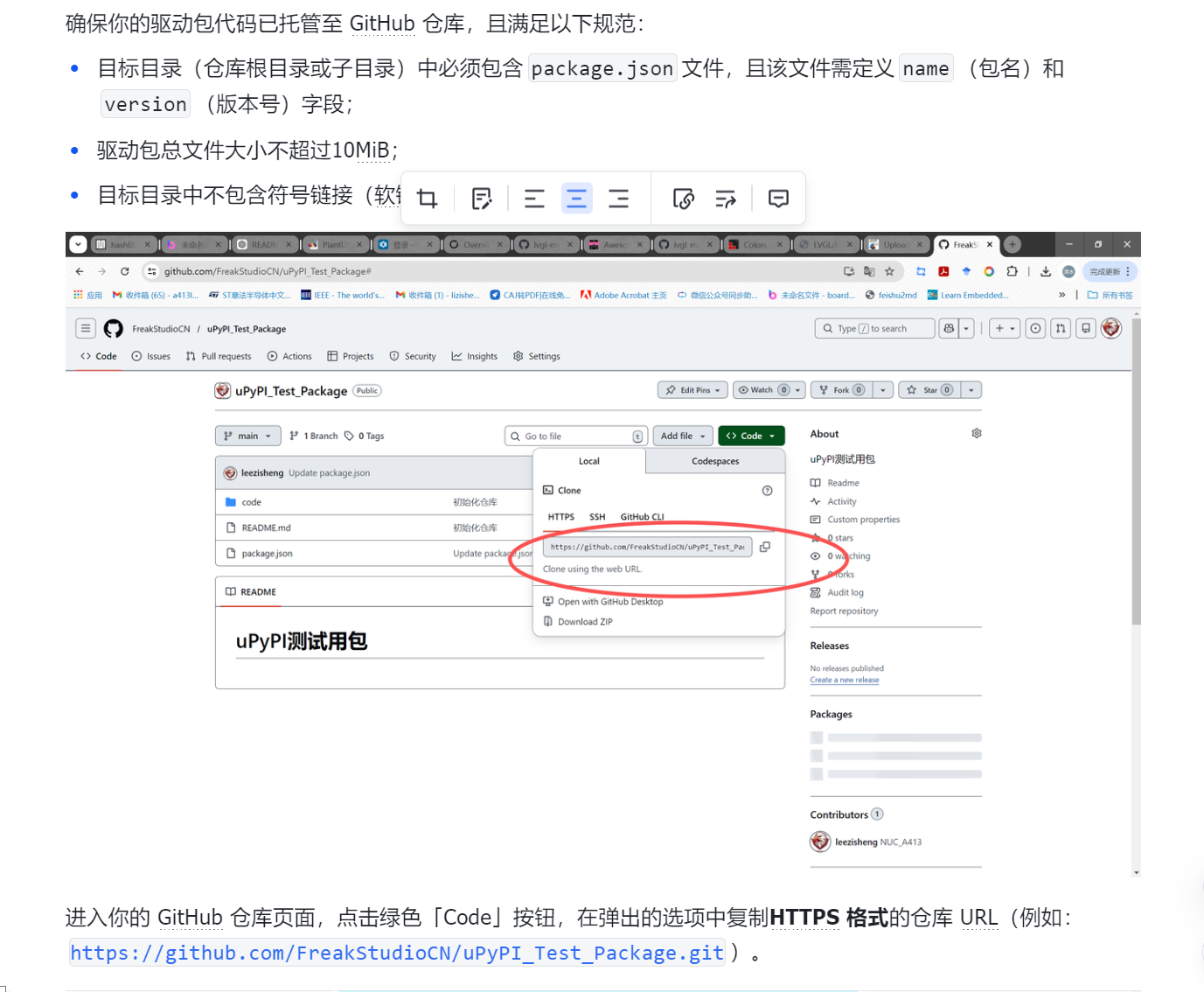Screen dimensions: 1204x992
Task: Click the text wrap arrow icon
Action: click(726, 199)
